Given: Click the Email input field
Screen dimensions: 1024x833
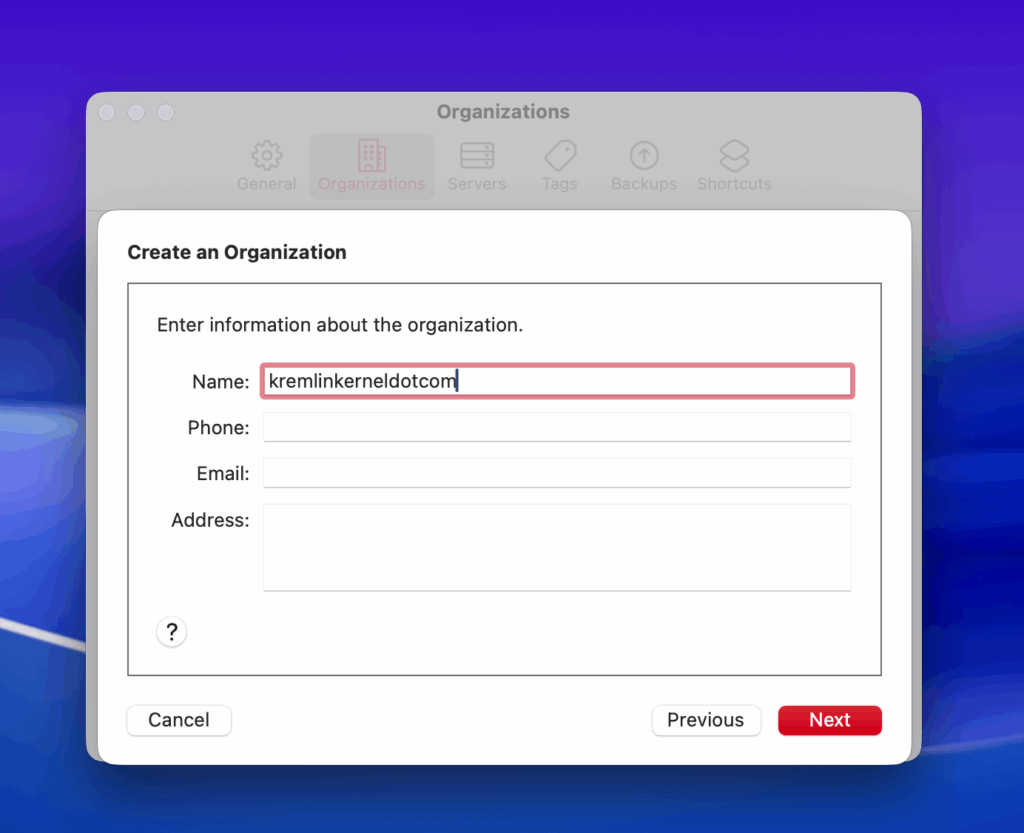Looking at the screenshot, I should click(x=556, y=473).
